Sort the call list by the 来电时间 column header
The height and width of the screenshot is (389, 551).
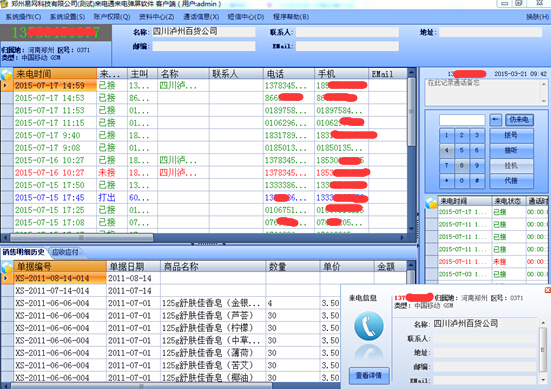click(x=55, y=74)
